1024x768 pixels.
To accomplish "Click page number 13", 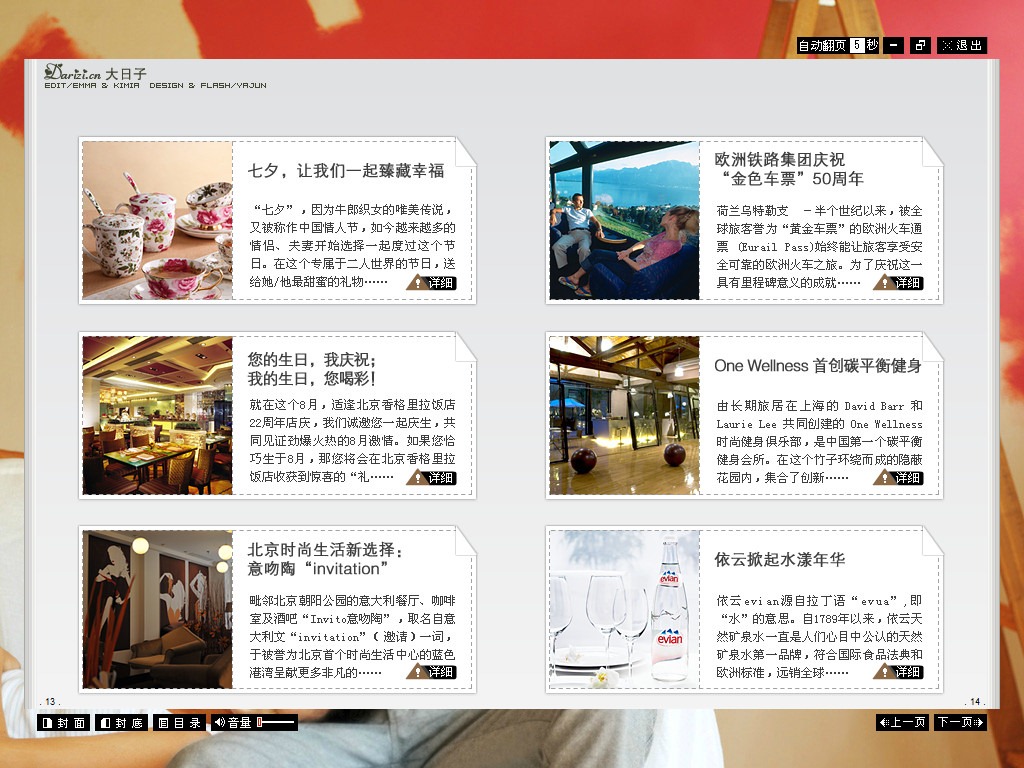I will (x=50, y=701).
